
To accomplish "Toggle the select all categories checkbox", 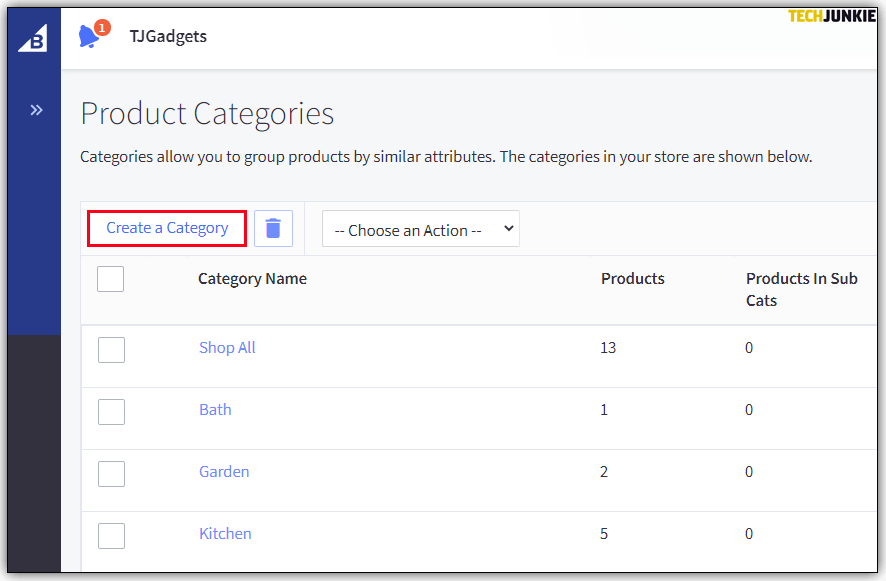I will pyautogui.click(x=111, y=279).
